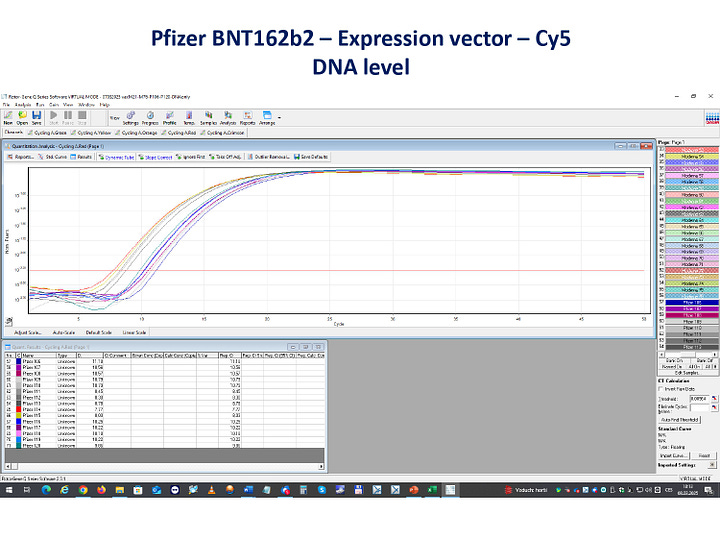Click the Auto-Scale button
This screenshot has width=720, height=540.
[x=63, y=332]
